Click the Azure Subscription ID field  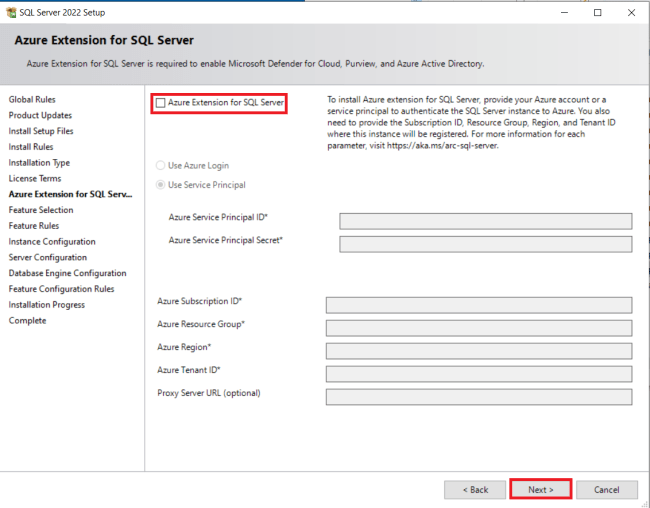(x=479, y=305)
